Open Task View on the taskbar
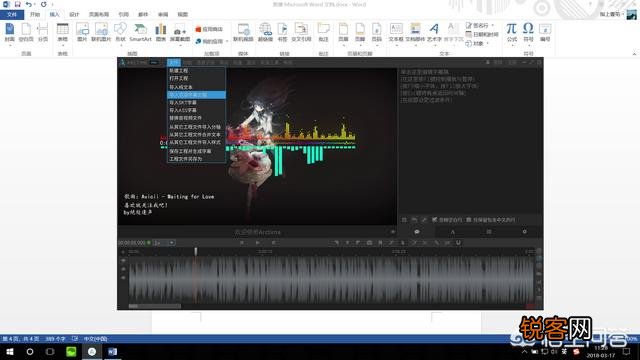The image size is (640, 360). [50, 351]
